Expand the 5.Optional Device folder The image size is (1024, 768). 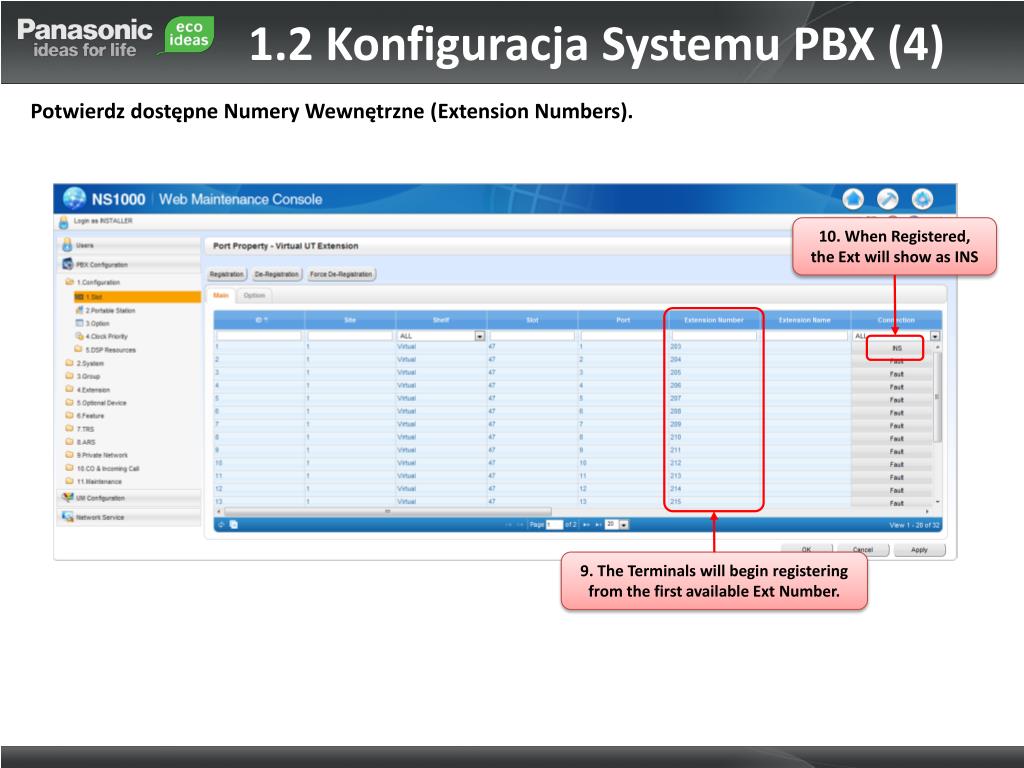click(69, 402)
